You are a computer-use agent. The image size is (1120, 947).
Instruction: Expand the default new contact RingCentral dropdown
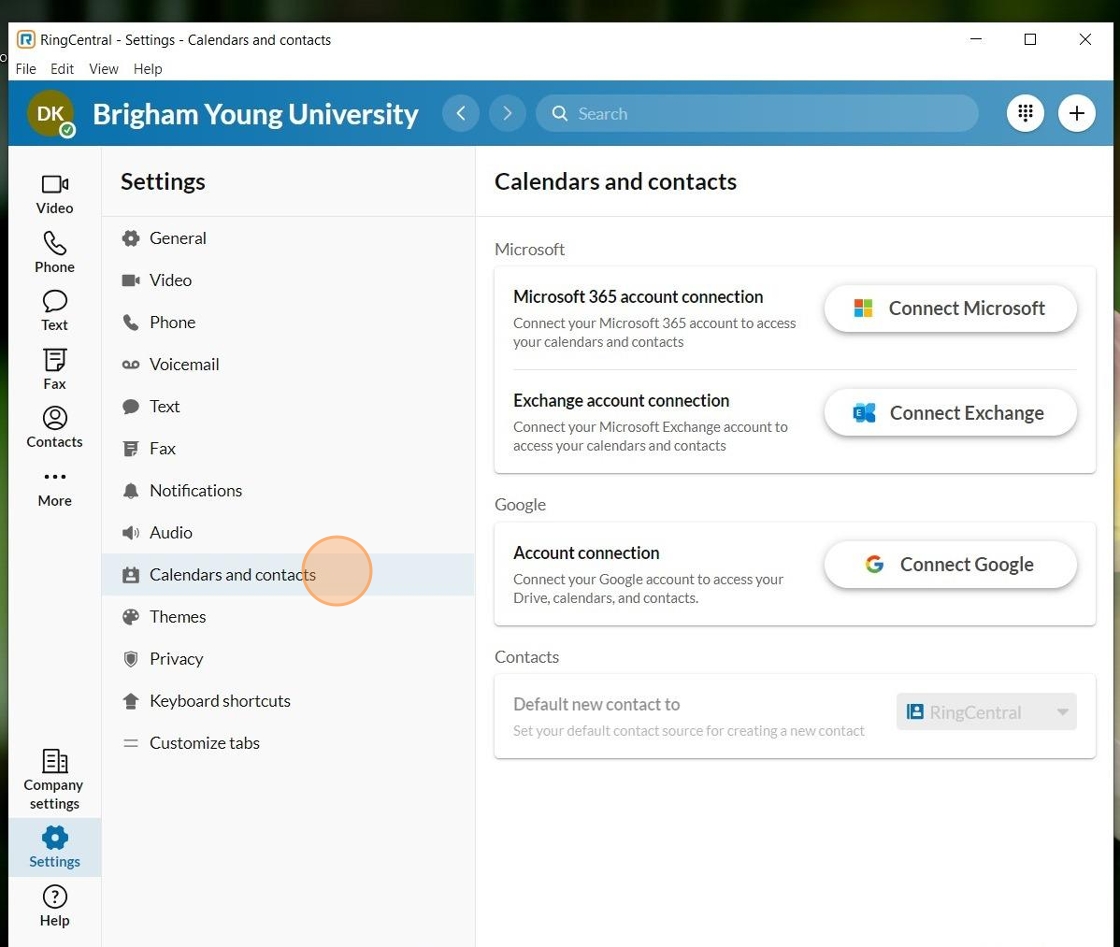tap(986, 712)
